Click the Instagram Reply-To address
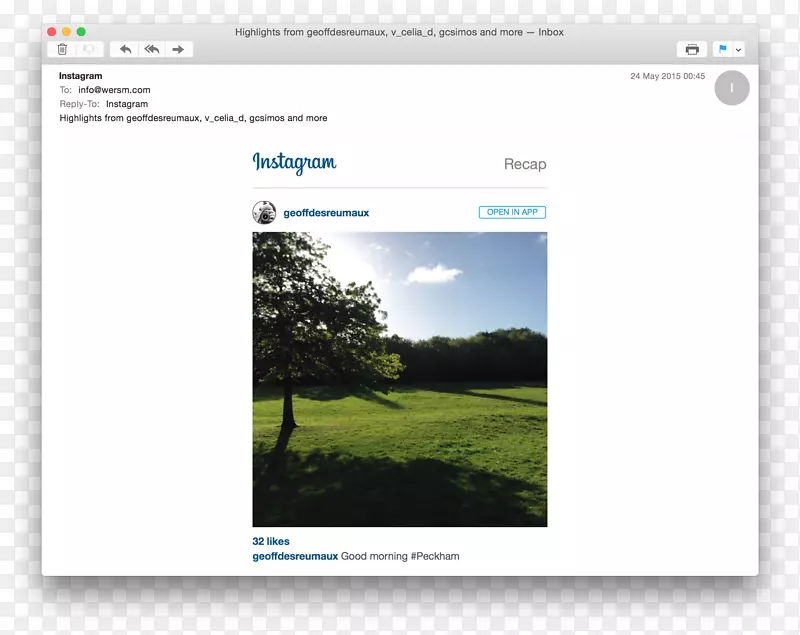The height and width of the screenshot is (635, 800). 127,104
